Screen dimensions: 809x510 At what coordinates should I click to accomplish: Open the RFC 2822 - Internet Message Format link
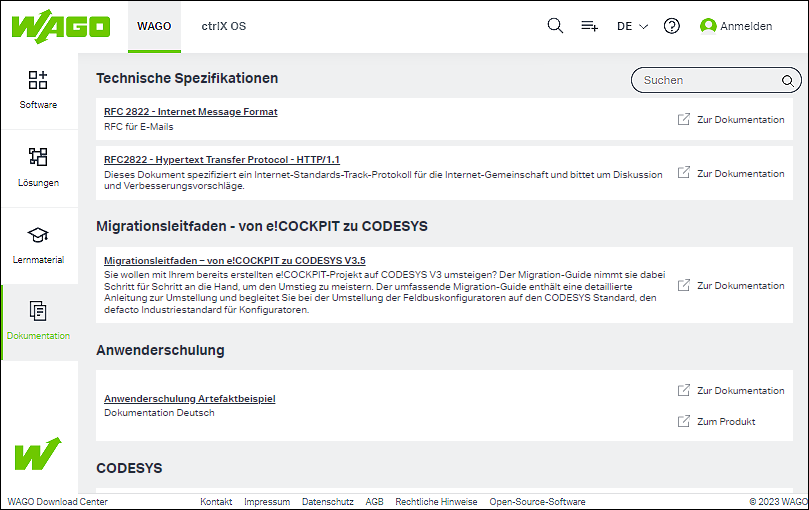pos(190,111)
